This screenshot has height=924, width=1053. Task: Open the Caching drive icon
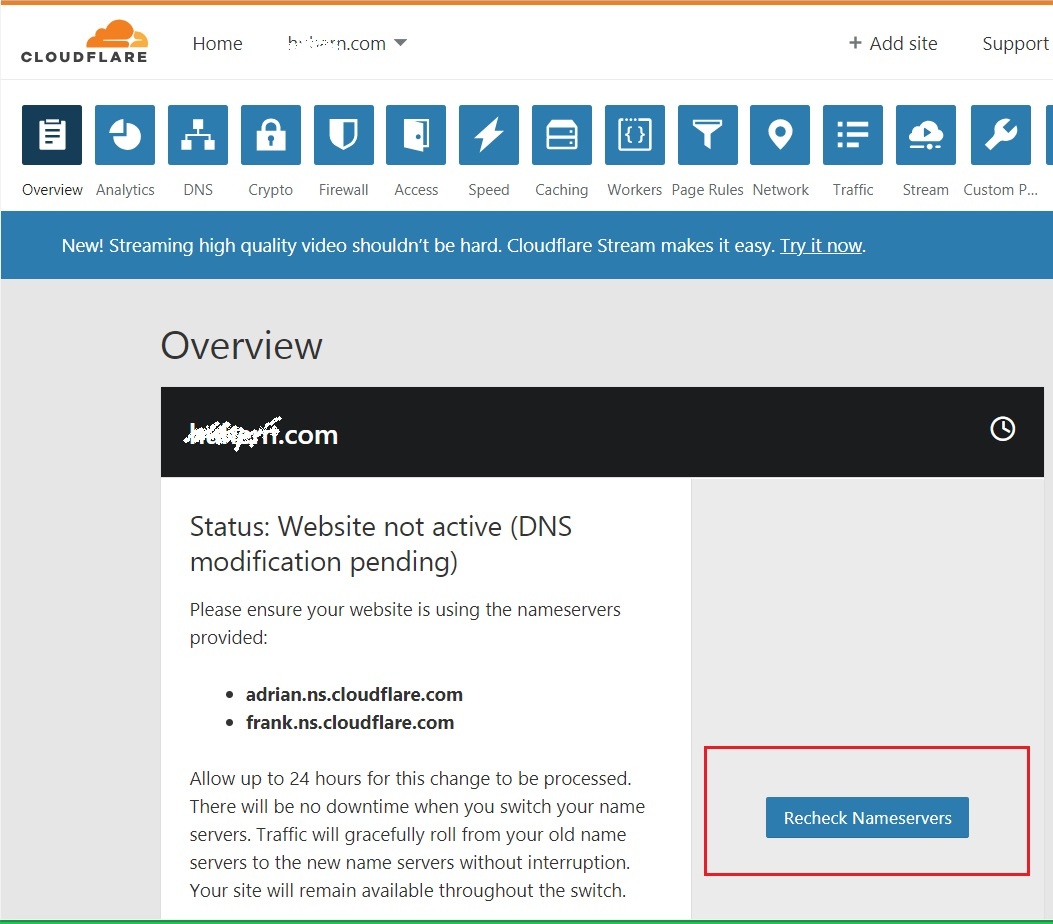pos(562,135)
